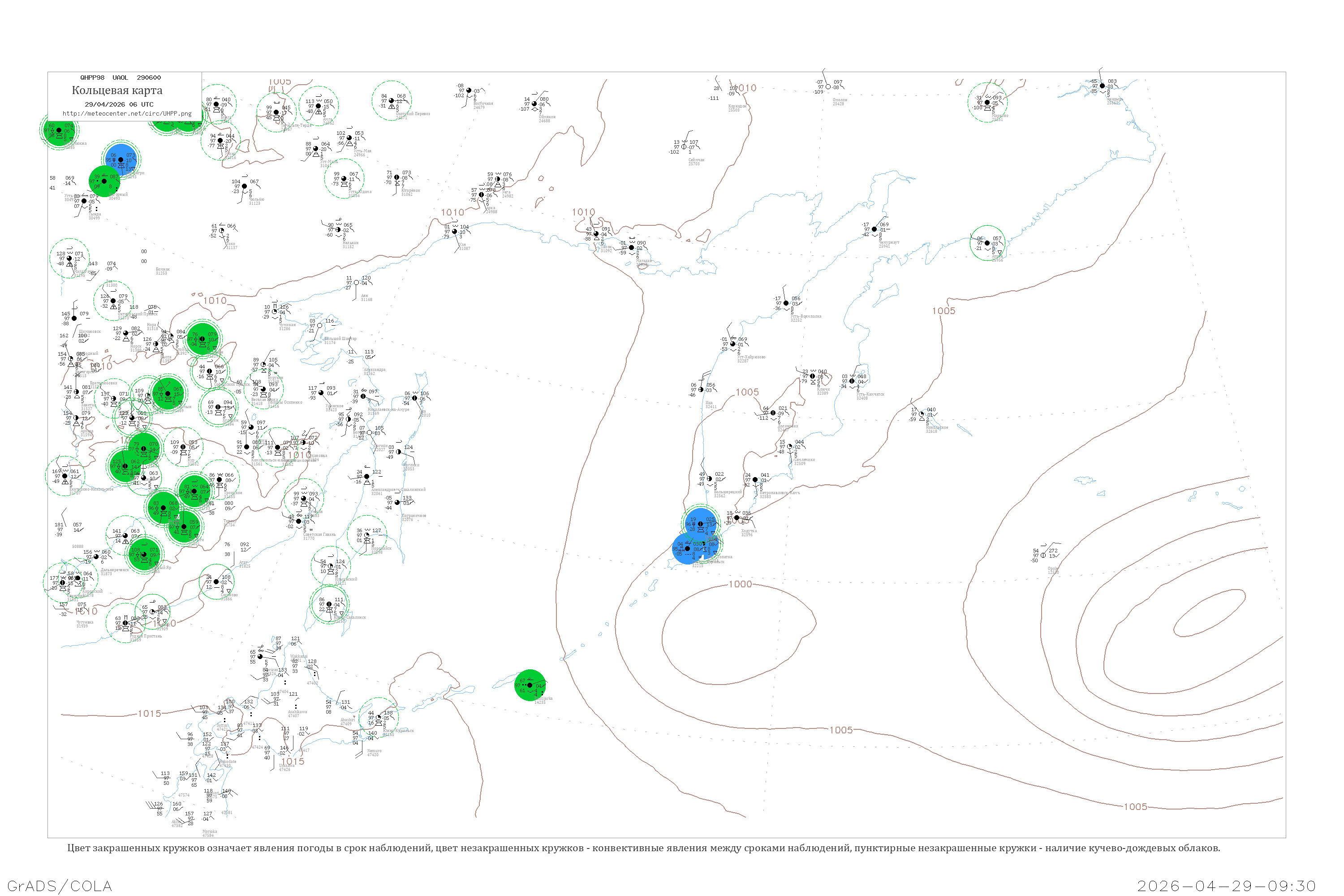Click the Охотский Перевоз dashed-circle station
Screen dimensions: 1344x896
tap(392, 100)
